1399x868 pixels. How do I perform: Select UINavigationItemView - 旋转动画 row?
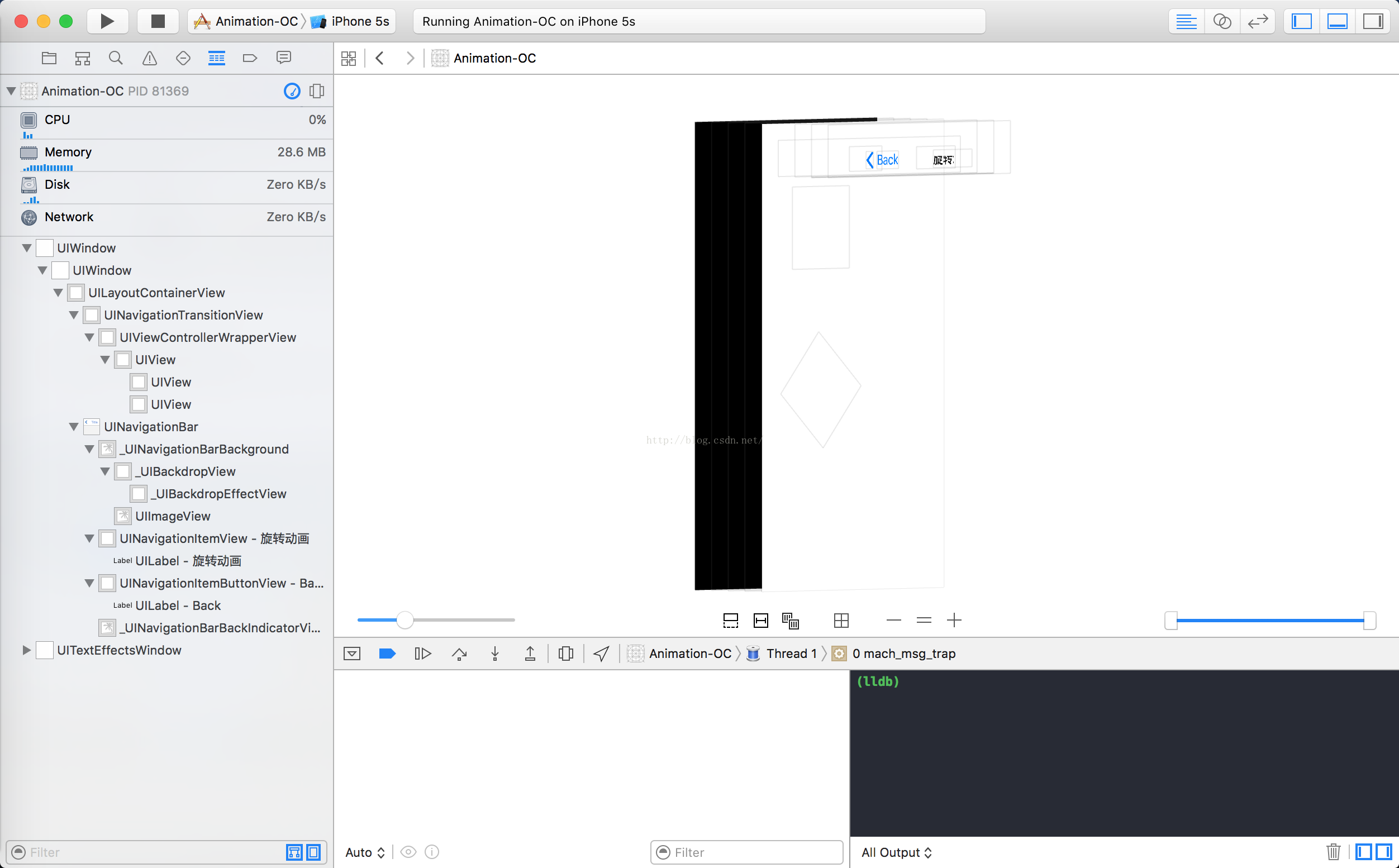pyautogui.click(x=166, y=538)
